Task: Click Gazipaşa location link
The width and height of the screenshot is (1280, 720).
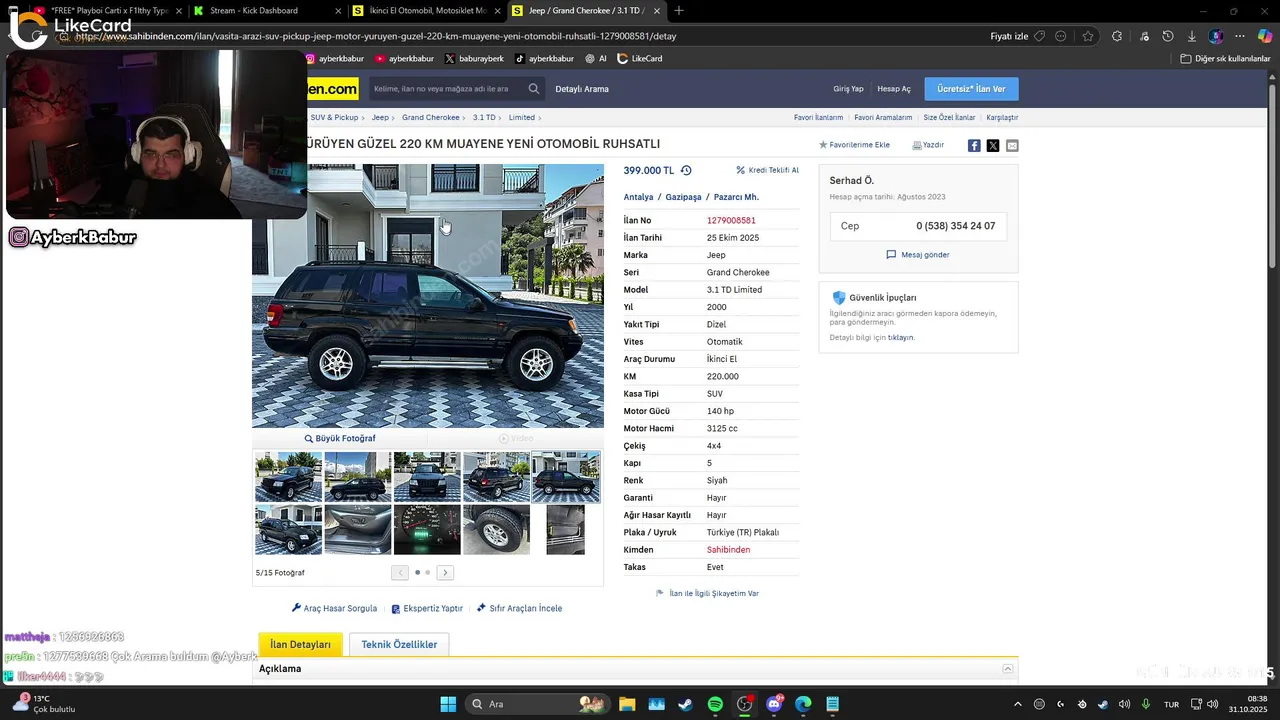Action: point(683,197)
